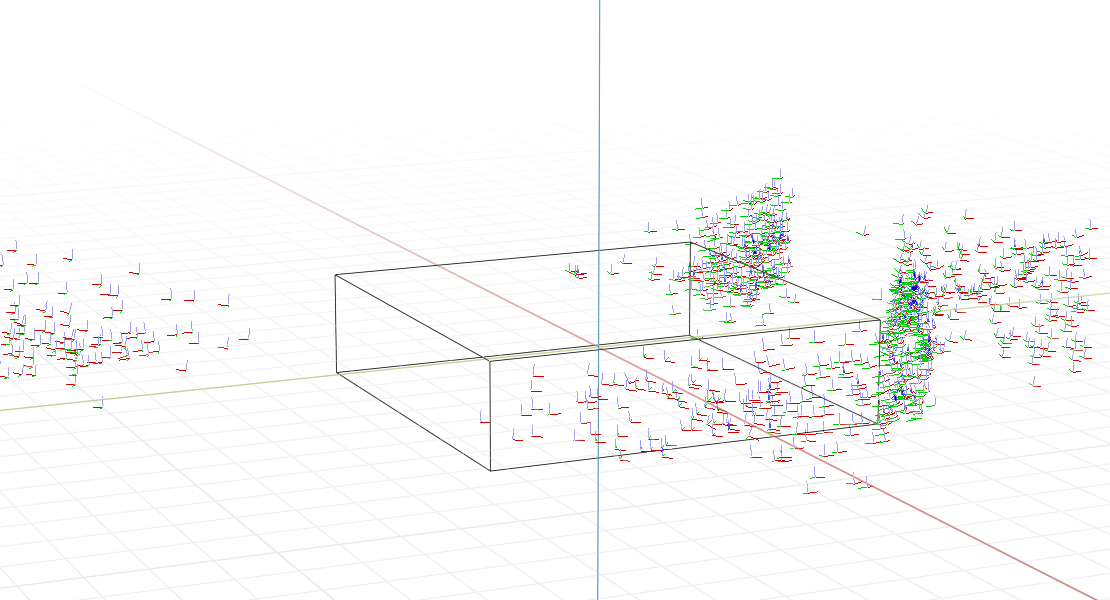Screen dimensions: 1110x600
Task: Pick the small isolated frame group on the box top
Action: click(x=577, y=272)
